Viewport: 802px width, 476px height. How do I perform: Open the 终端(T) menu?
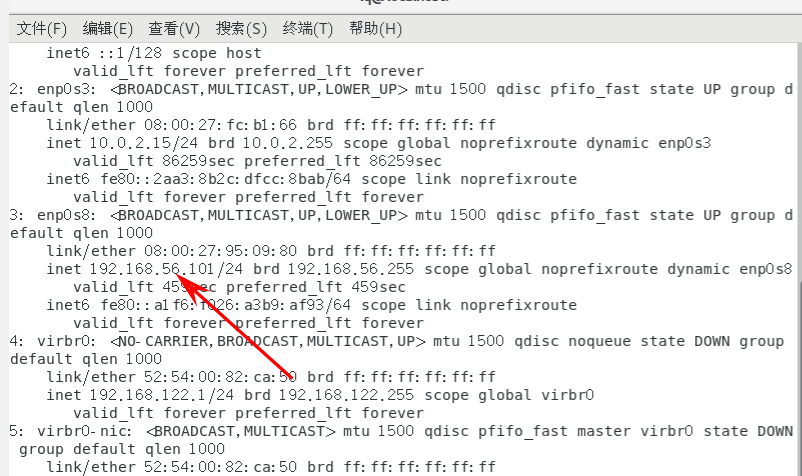point(307,29)
